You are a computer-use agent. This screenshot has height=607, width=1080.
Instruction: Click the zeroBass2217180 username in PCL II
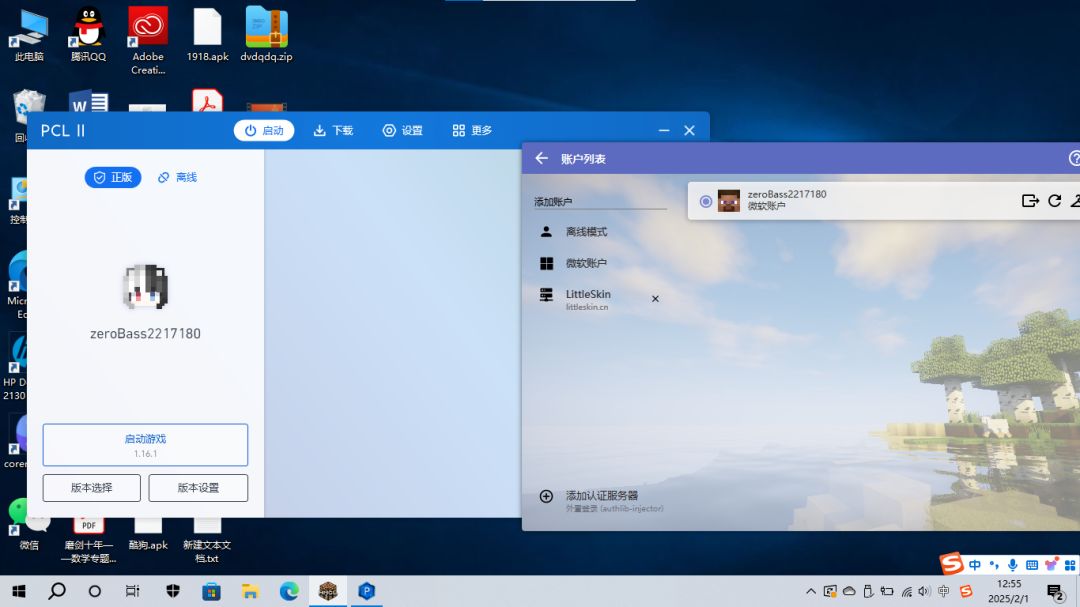145,333
